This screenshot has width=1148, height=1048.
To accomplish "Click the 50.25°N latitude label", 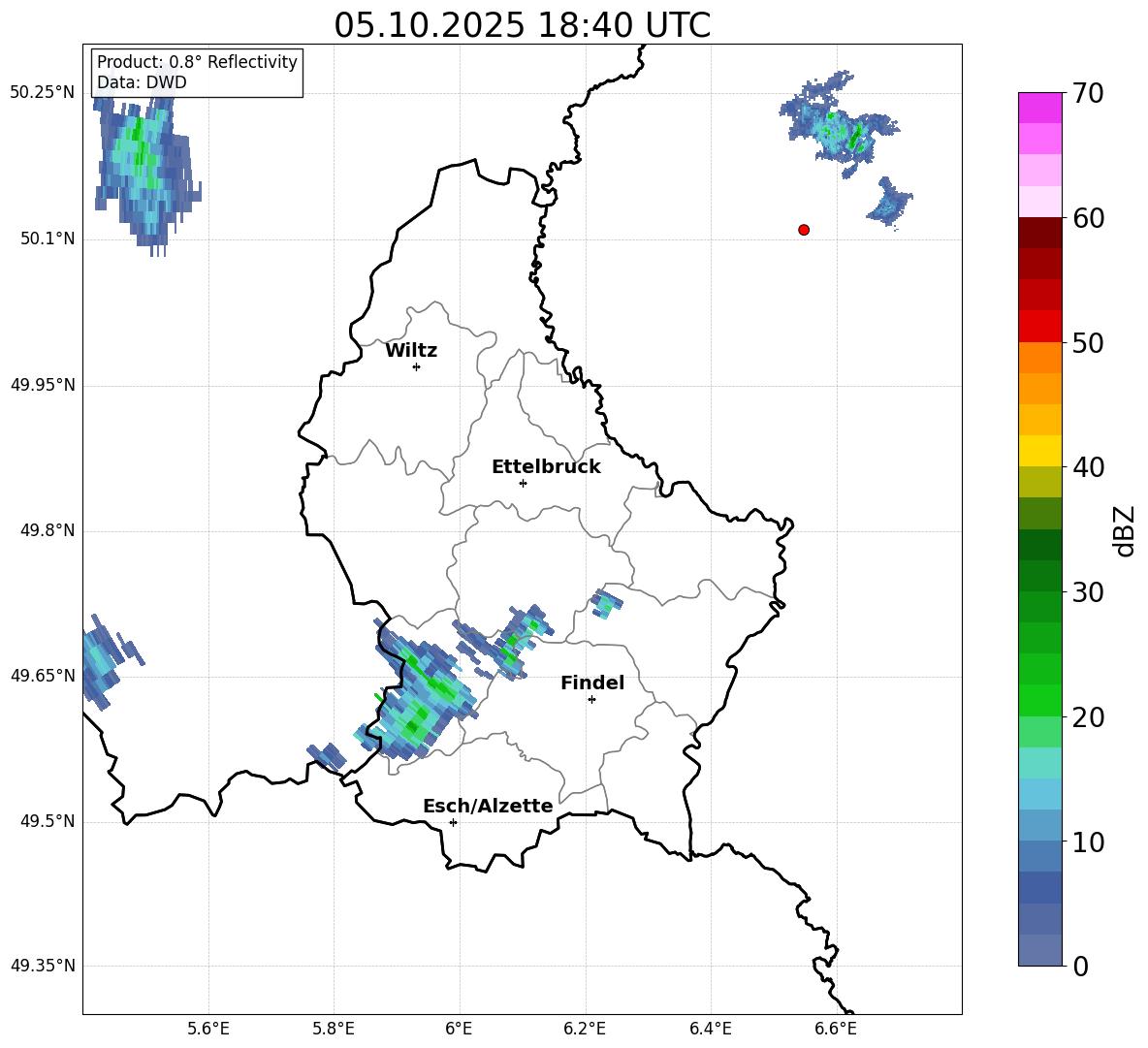I will pyautogui.click(x=43, y=93).
